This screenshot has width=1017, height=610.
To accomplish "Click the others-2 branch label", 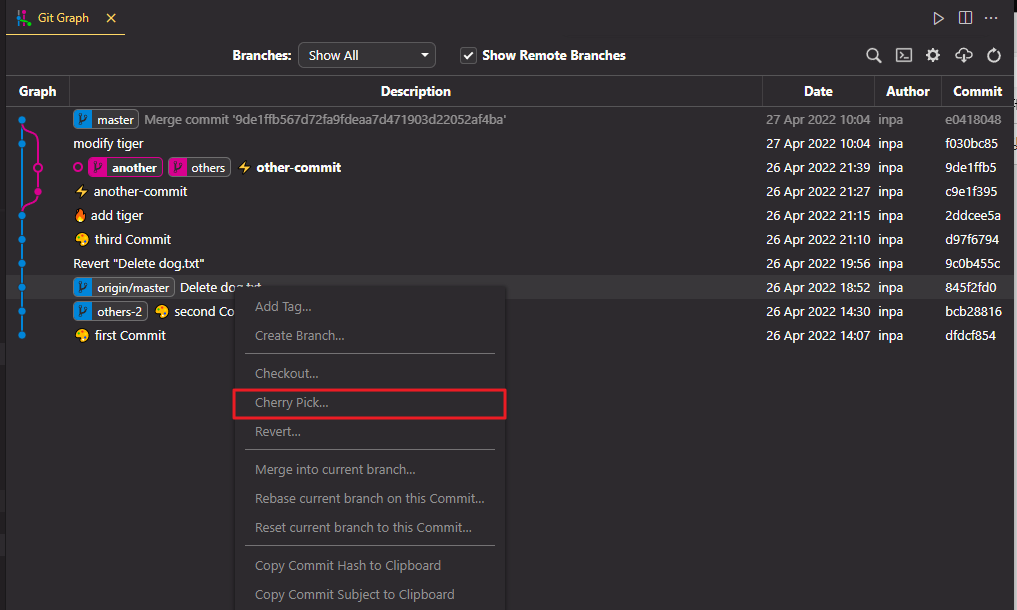I will click(x=110, y=311).
